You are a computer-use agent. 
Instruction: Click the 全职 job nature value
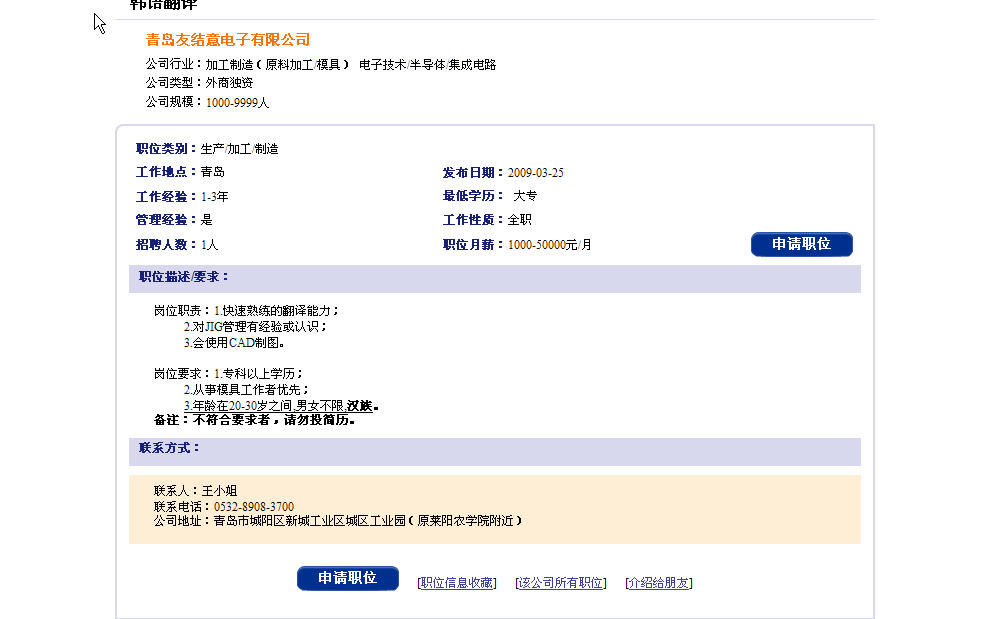(x=519, y=220)
